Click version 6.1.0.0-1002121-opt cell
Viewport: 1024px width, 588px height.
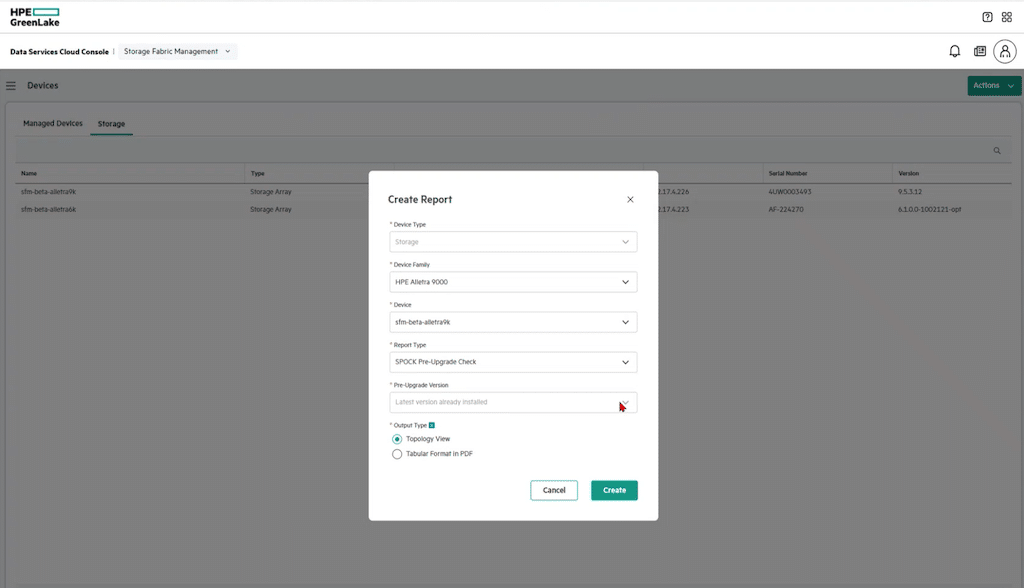pyautogui.click(x=929, y=210)
